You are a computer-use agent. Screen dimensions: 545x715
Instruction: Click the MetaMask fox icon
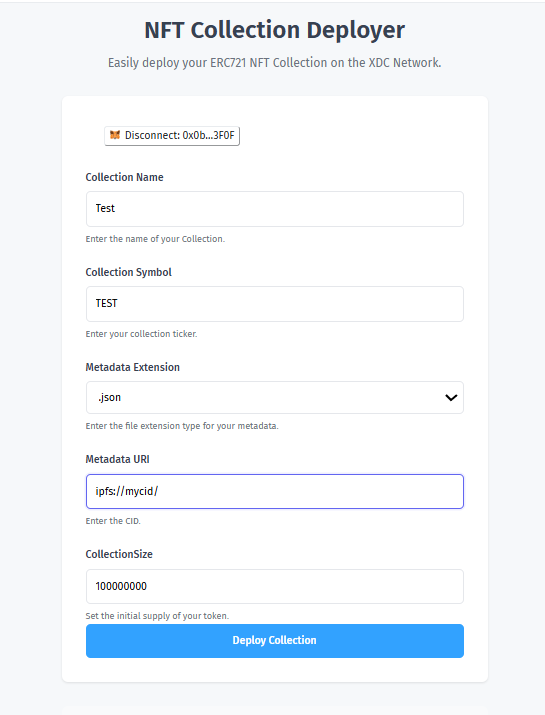point(115,135)
